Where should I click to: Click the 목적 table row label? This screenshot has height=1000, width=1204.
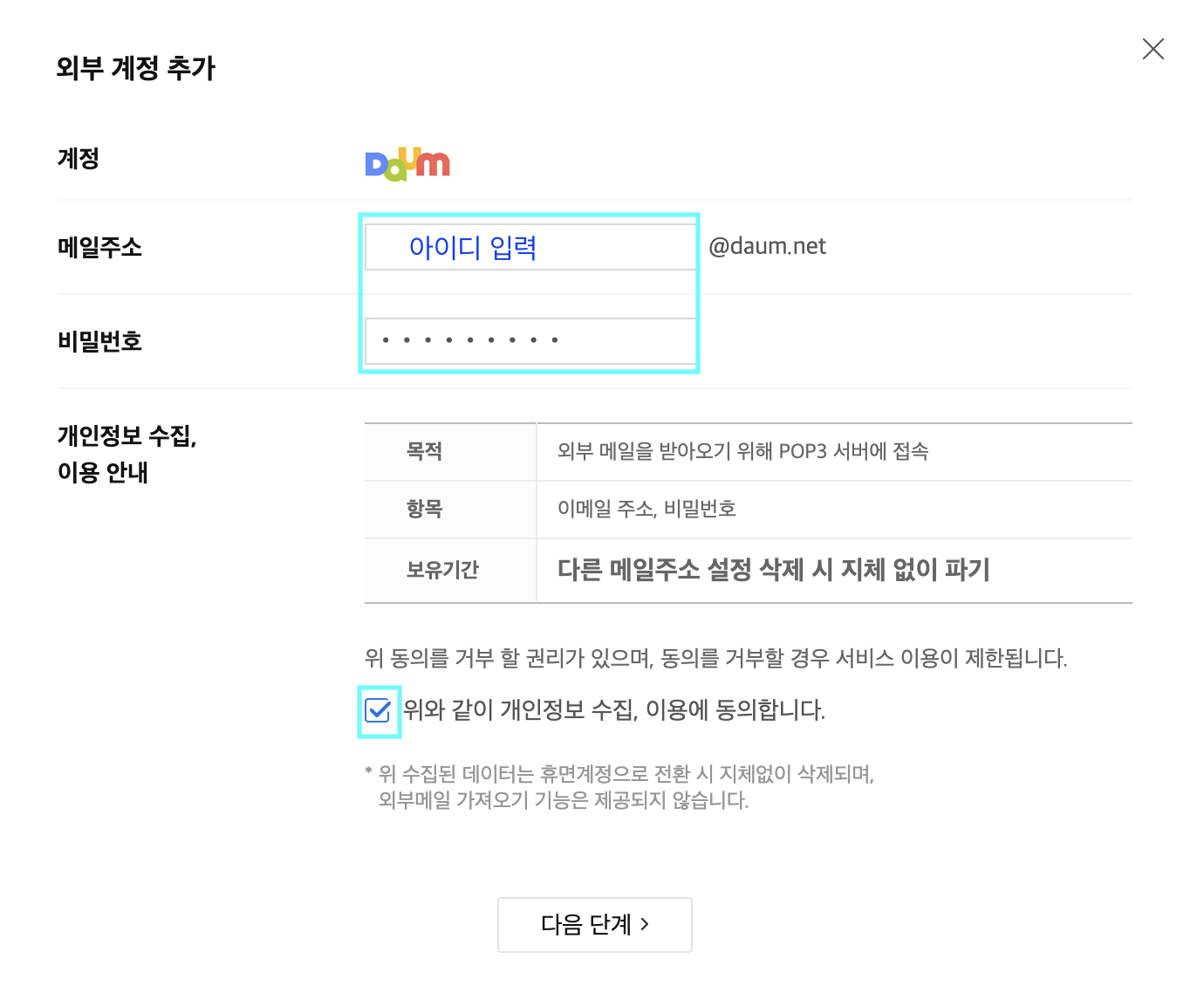tap(425, 451)
